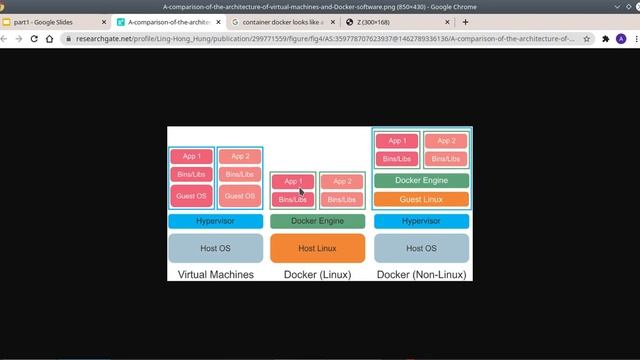The image size is (640, 360).
Task: Bookmark this page with the star
Action: 587,39
